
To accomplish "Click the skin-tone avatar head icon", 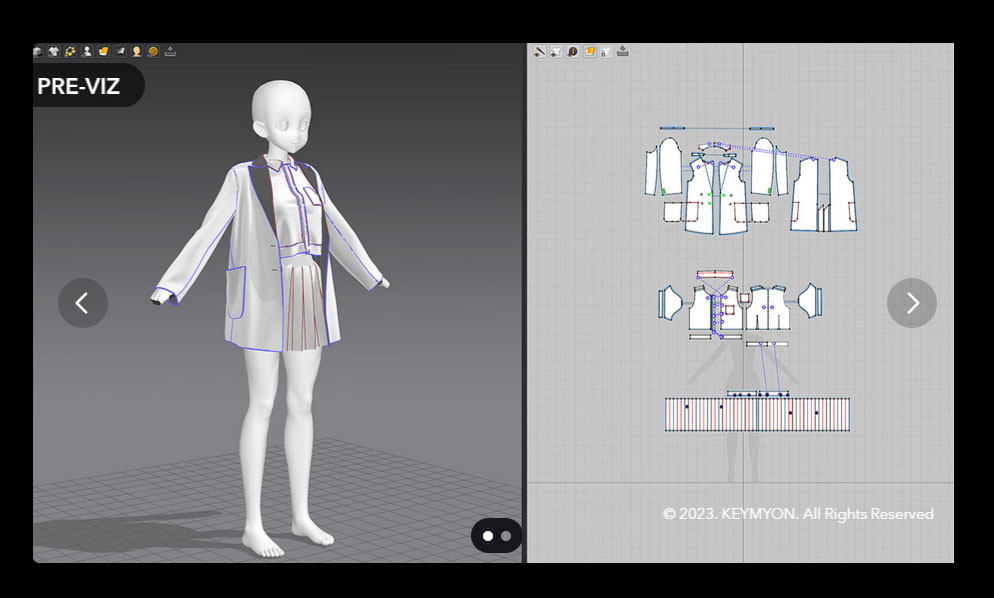I will [136, 51].
